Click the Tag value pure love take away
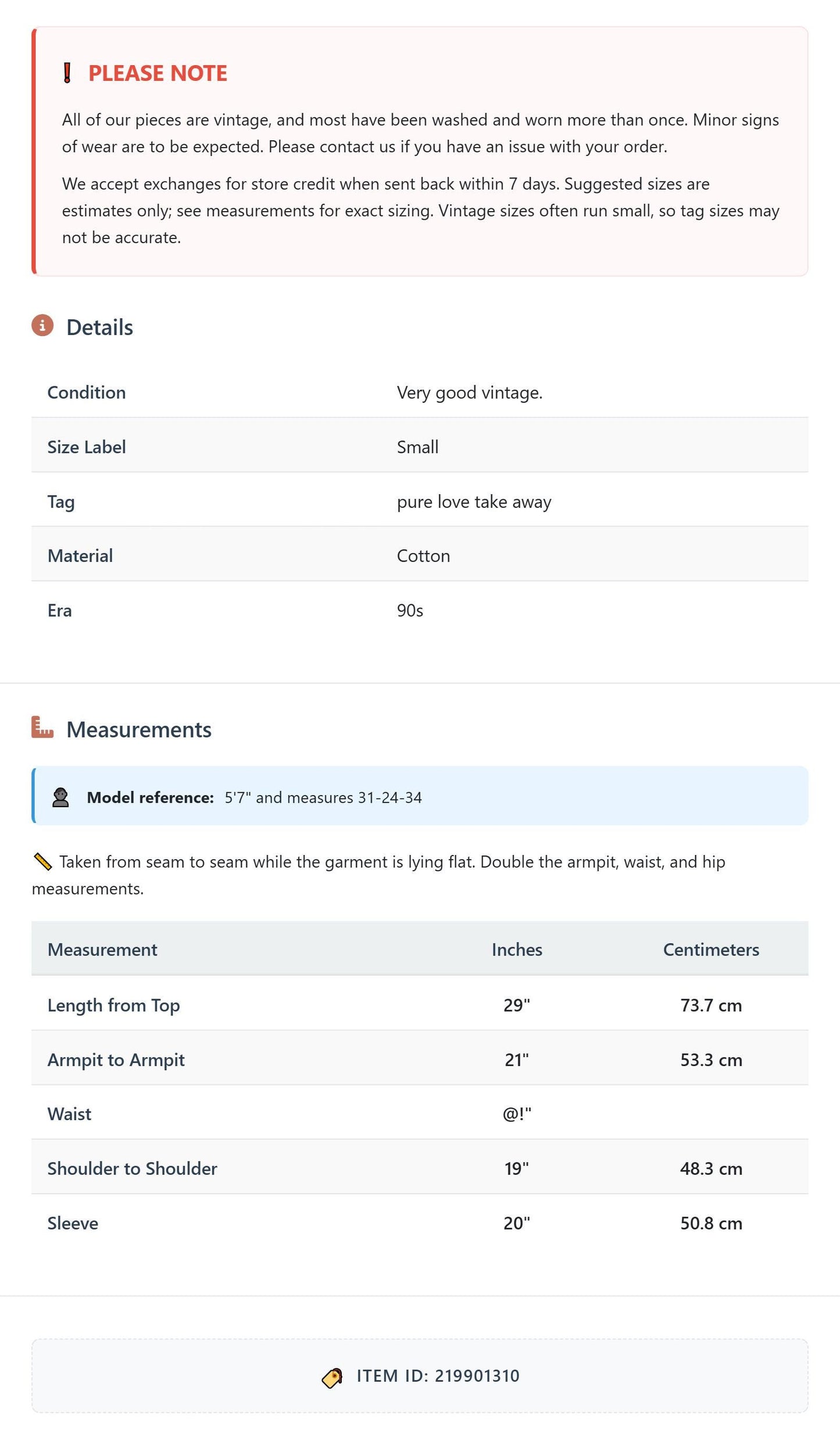This screenshot has width=840, height=1440. (474, 501)
